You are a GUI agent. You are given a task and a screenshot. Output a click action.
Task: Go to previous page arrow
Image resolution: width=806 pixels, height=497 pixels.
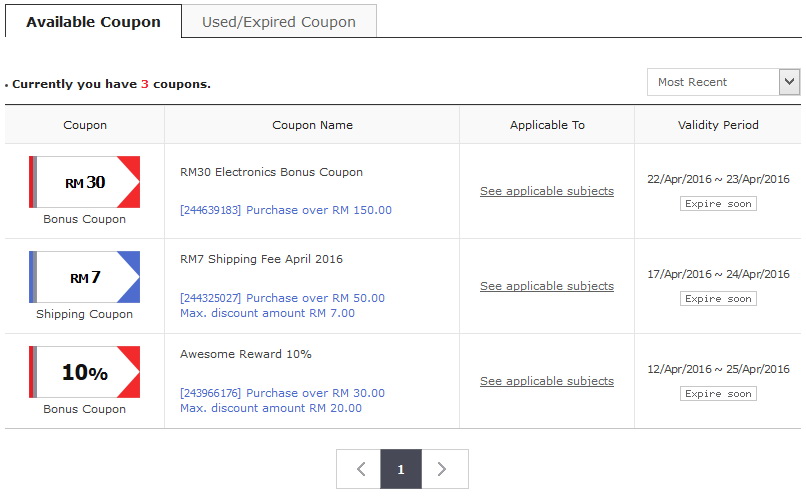(359, 469)
